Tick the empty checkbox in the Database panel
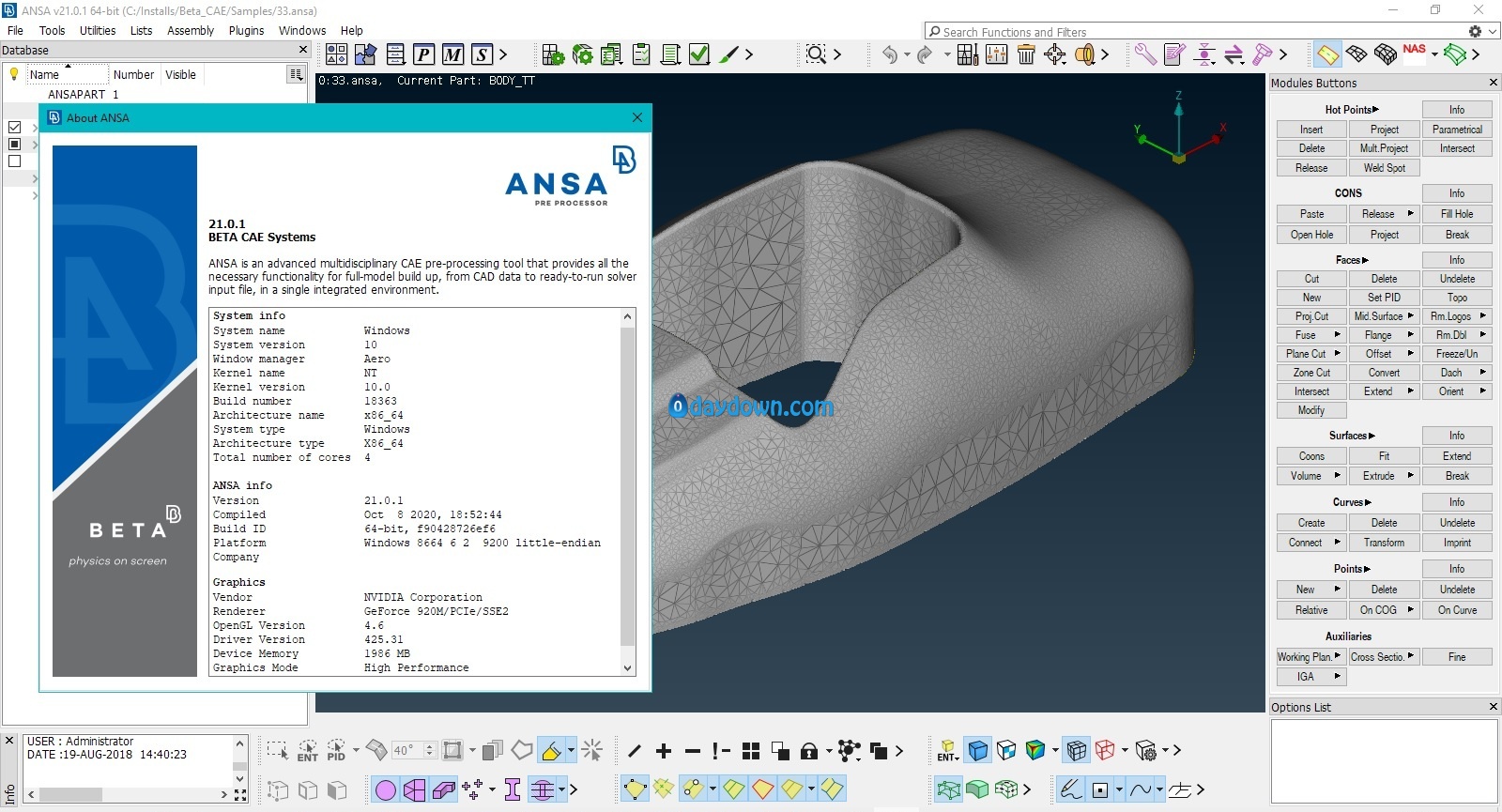This screenshot has height=812, width=1502. click(x=14, y=161)
